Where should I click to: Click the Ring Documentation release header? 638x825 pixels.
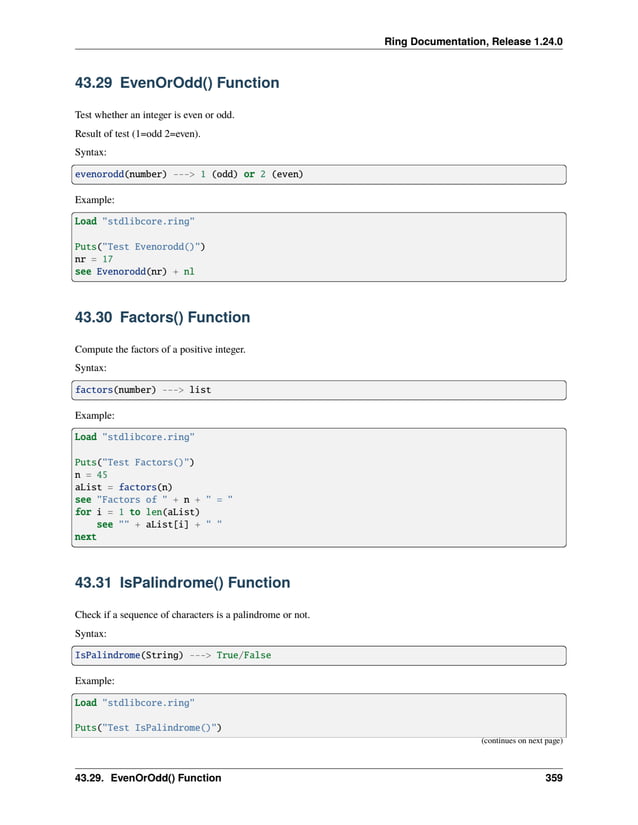click(473, 42)
